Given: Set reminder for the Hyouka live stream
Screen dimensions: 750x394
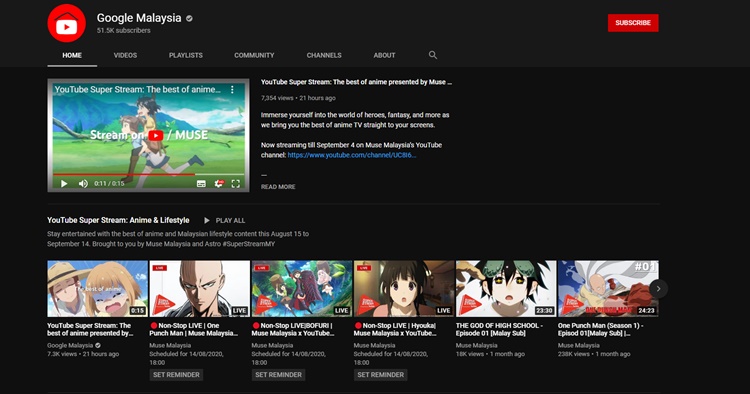Looking at the screenshot, I should (380, 375).
